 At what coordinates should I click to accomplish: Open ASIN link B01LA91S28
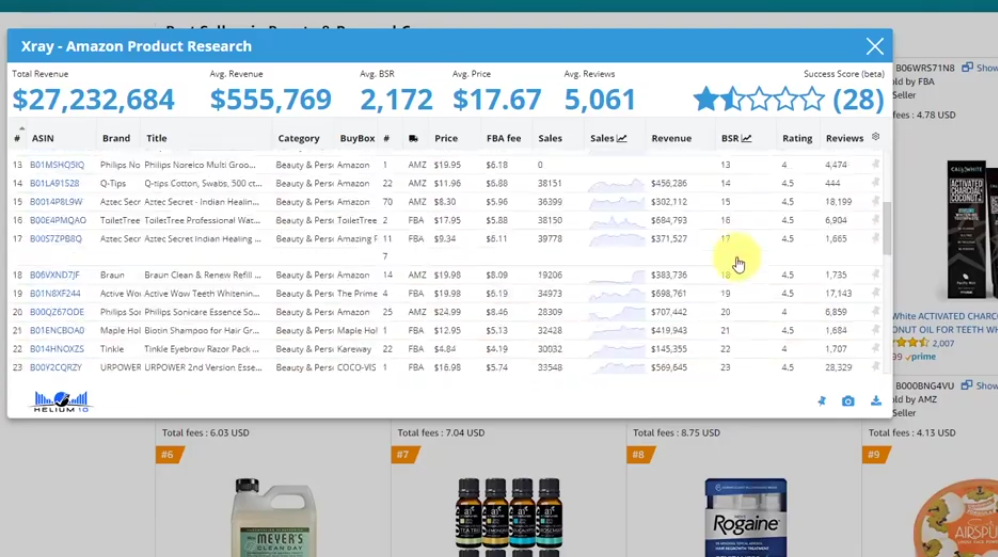click(x=54, y=183)
